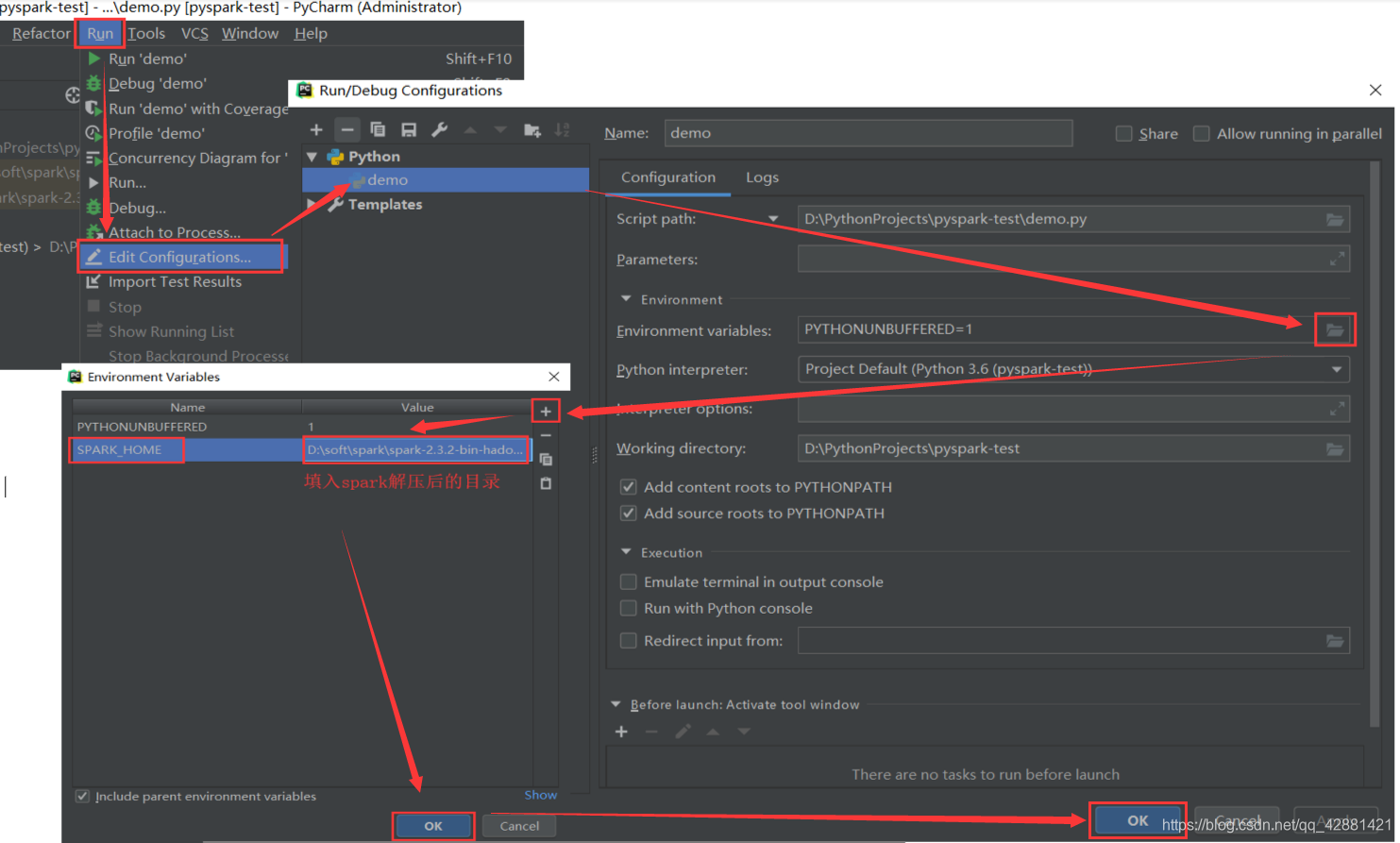
Task: Select PYTHONUNBUFFERED variable row
Action: [x=302, y=427]
